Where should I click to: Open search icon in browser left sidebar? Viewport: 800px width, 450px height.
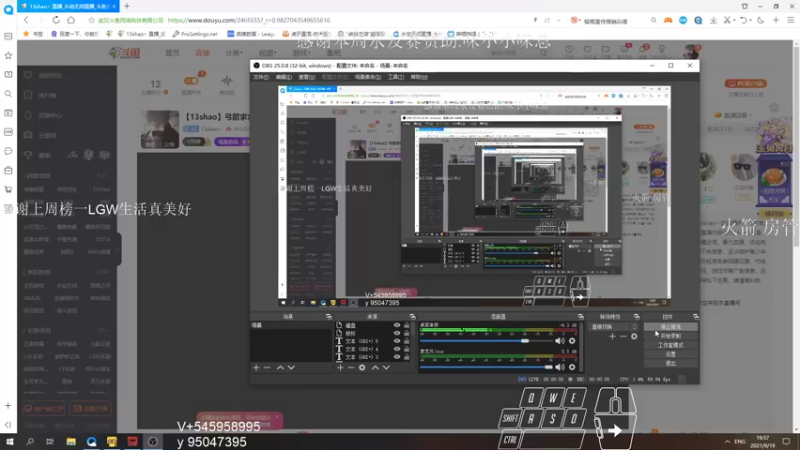point(8,94)
